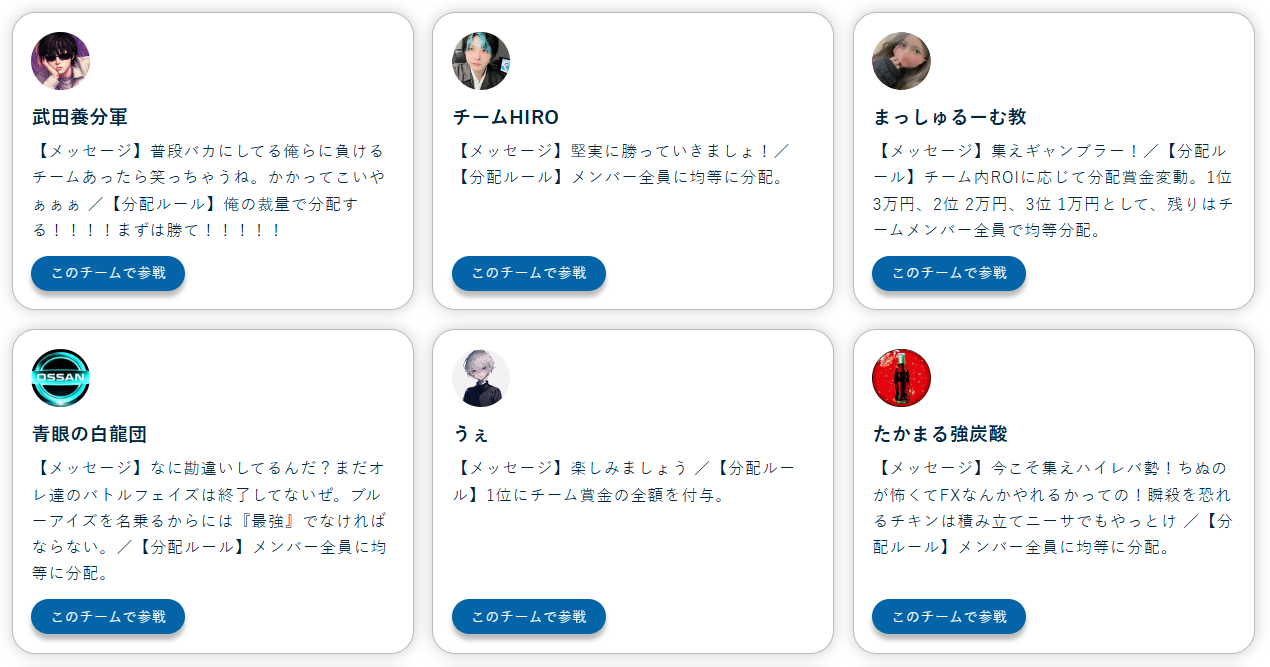Screen dimensions: 1270x667
Task: Click the たかまる強炭酸 team title
Action: click(939, 434)
